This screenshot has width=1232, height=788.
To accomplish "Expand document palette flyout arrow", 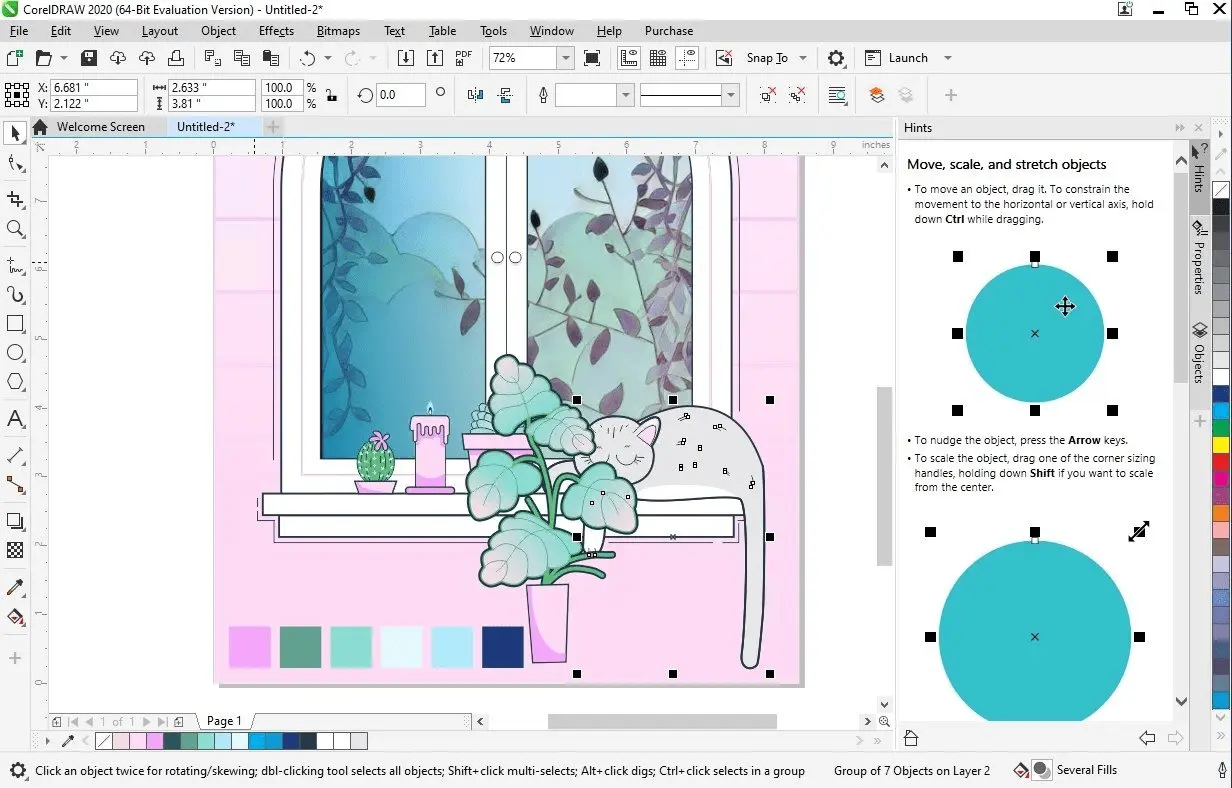I will tap(47, 741).
